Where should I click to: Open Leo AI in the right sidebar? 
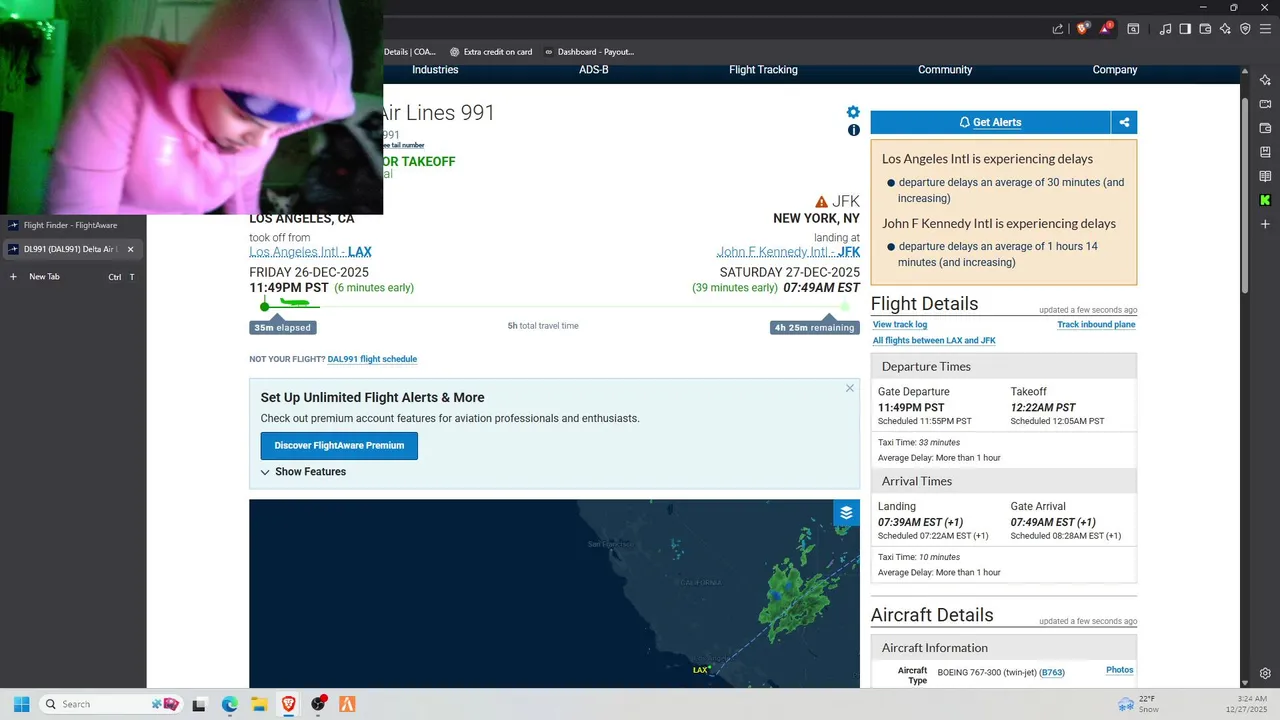pos(1265,80)
